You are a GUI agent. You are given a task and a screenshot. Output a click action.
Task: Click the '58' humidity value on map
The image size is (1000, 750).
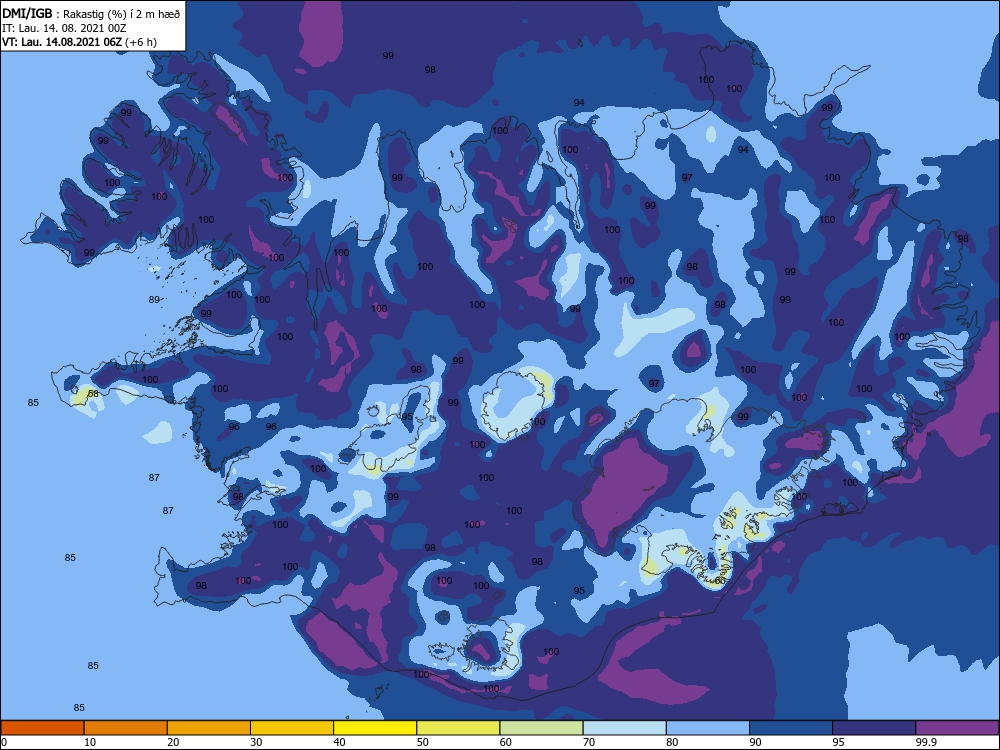93,393
